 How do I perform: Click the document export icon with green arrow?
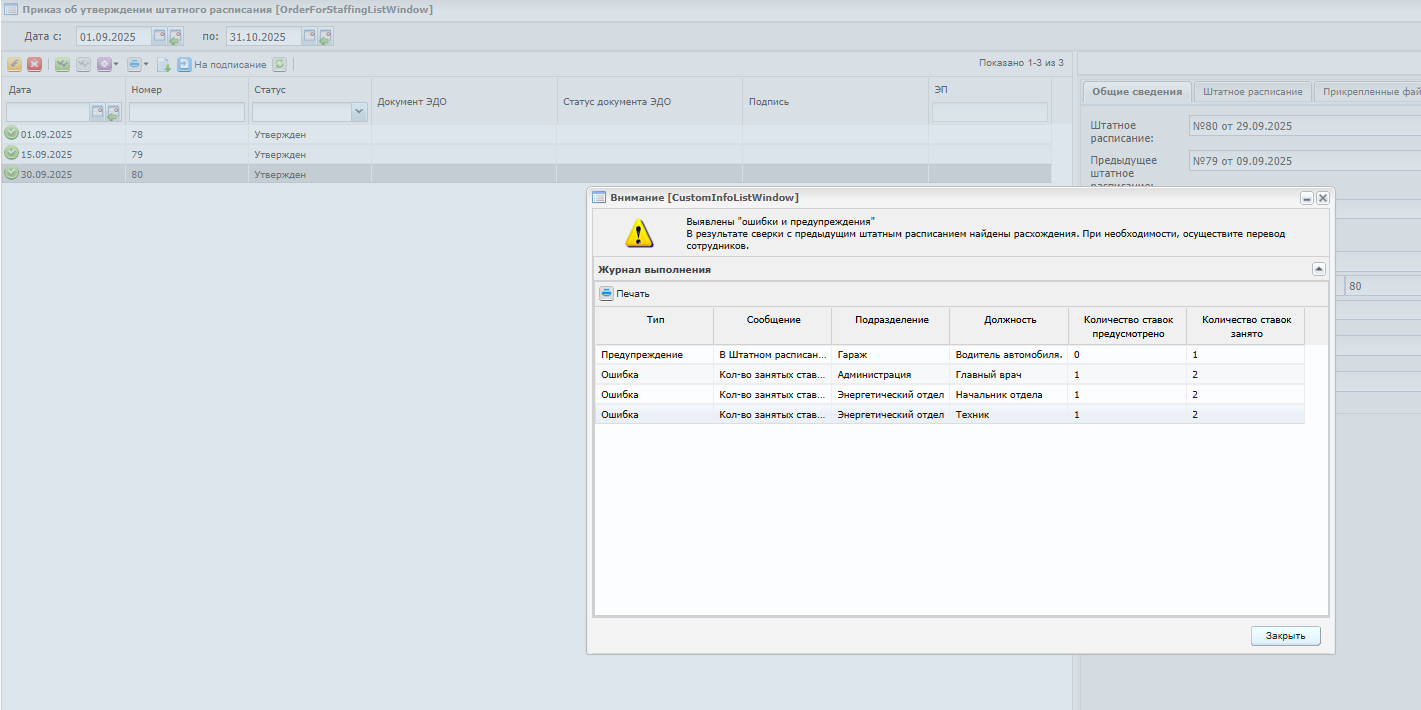pyautogui.click(x=164, y=64)
